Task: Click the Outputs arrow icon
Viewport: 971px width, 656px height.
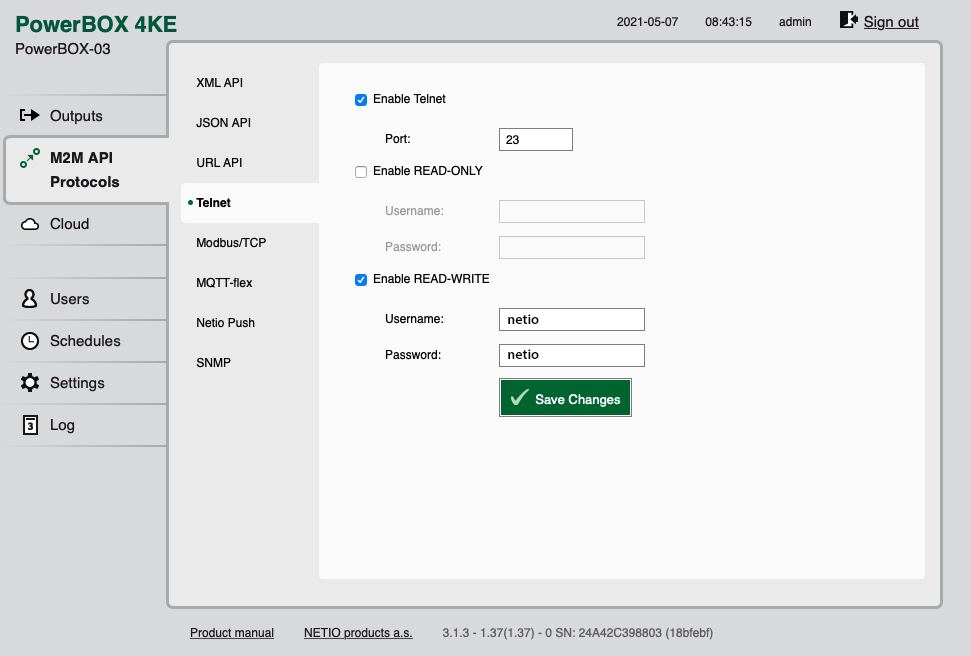Action: pyautogui.click(x=29, y=115)
